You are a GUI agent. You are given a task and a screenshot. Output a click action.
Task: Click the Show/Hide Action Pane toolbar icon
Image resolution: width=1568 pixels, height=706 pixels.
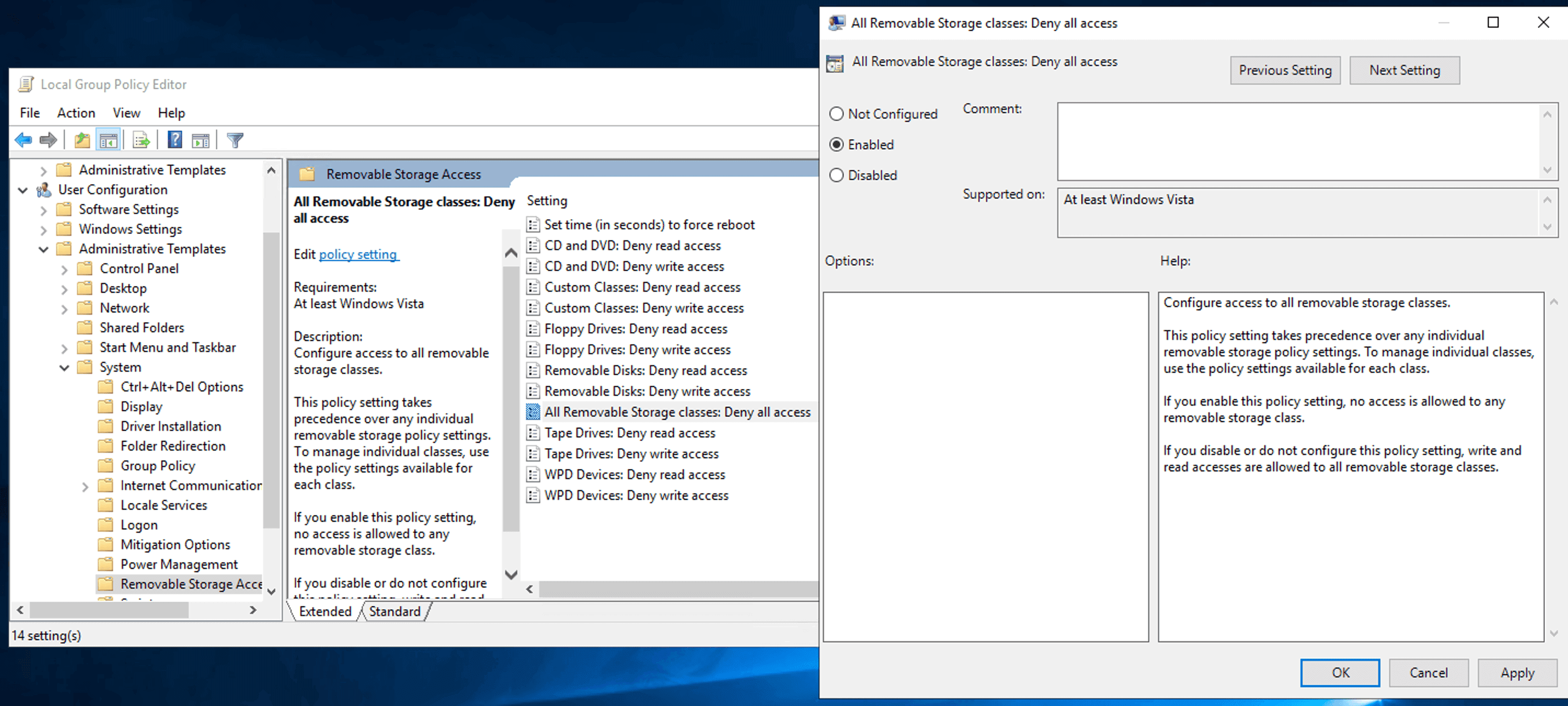click(x=201, y=139)
